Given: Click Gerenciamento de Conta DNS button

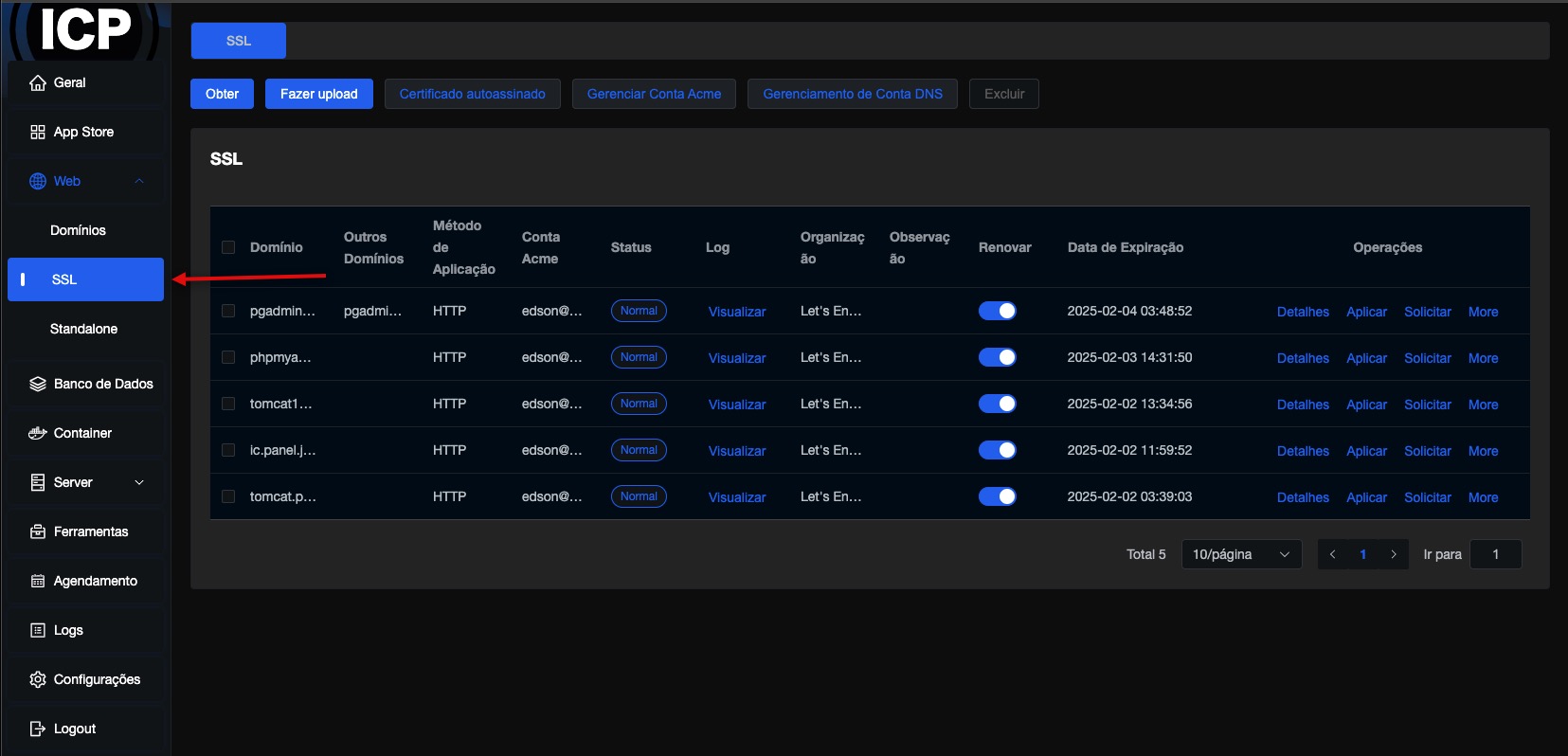Looking at the screenshot, I should [x=853, y=94].
